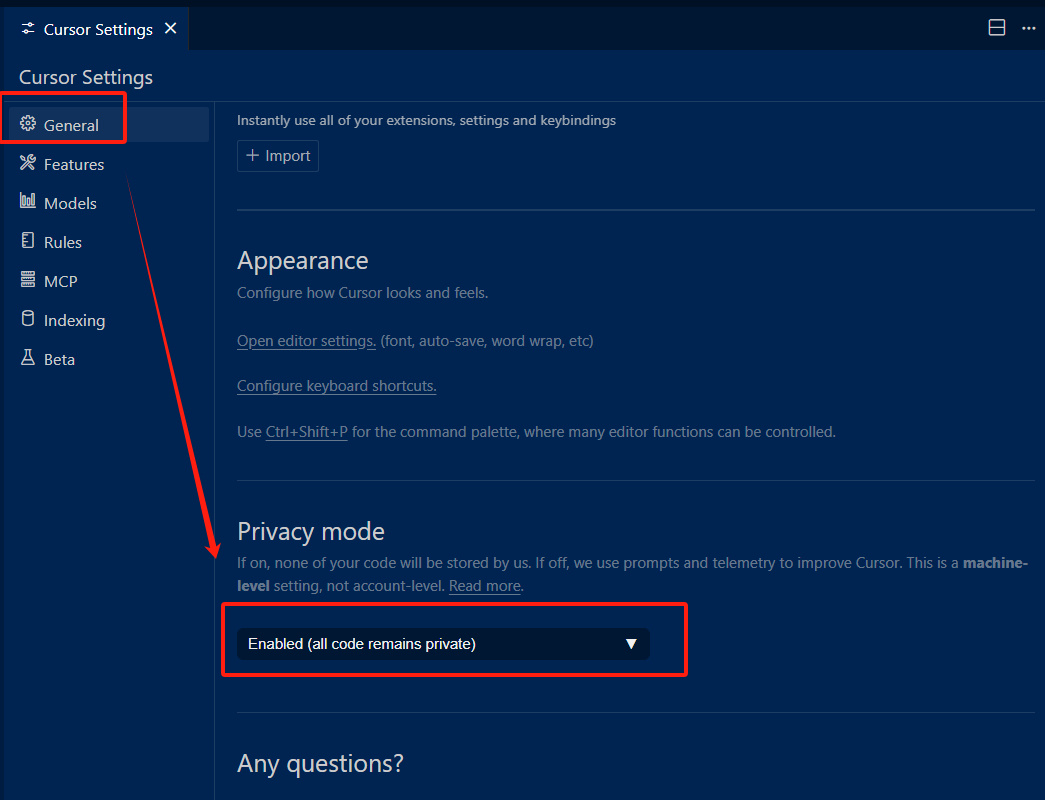Open the Enabled (all code remains private) selector
Viewport: 1045px width, 800px height.
(x=443, y=644)
